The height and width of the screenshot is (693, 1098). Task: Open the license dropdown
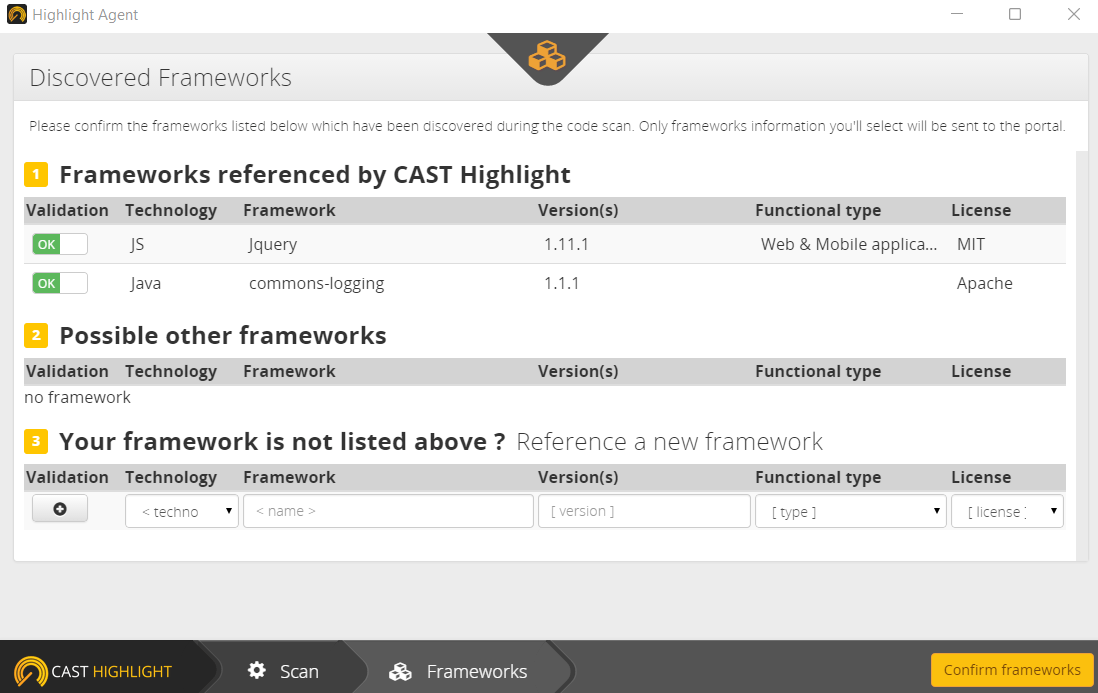[1007, 512]
